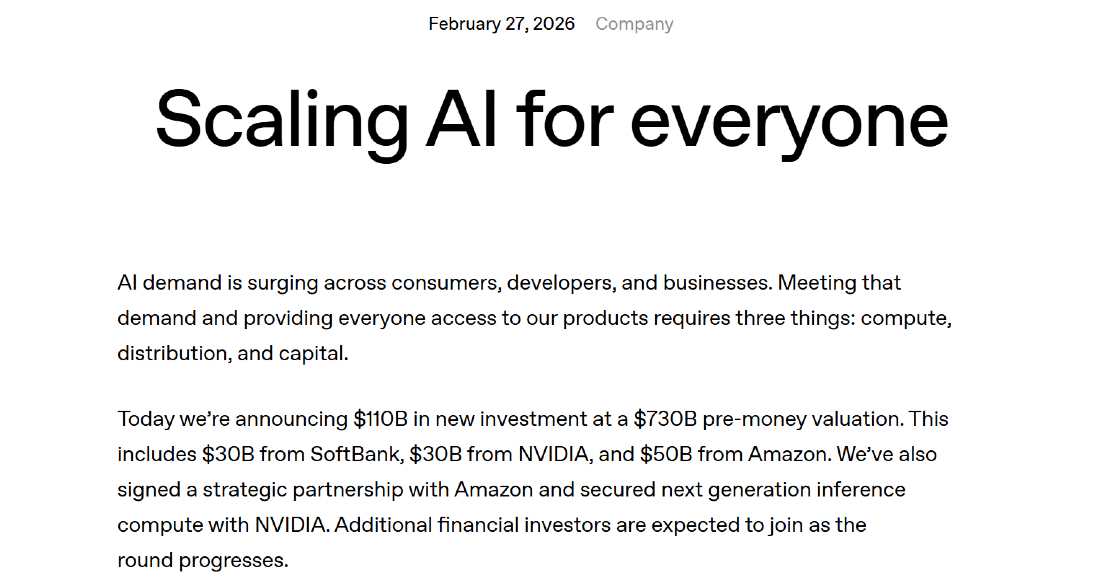Click the word "capital" ending the first paragraph

[314, 353]
